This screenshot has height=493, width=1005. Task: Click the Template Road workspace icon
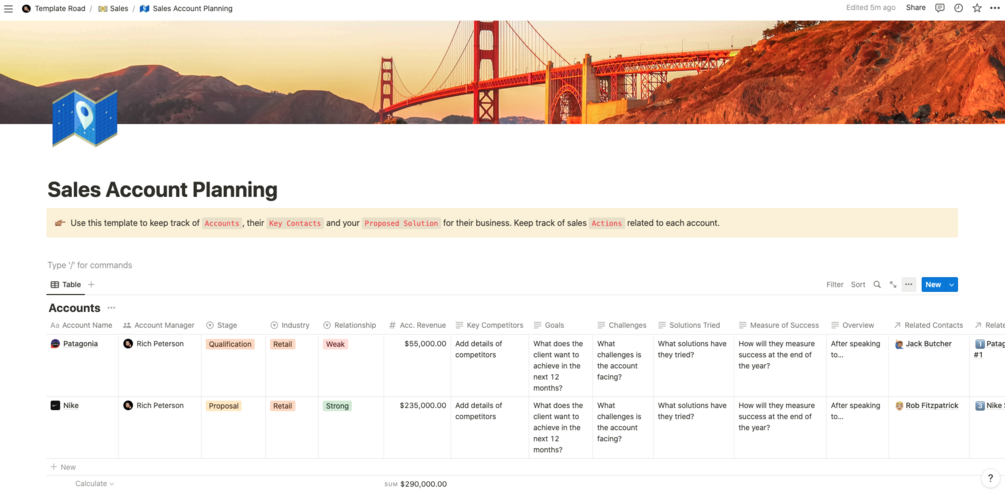pyautogui.click(x=26, y=9)
